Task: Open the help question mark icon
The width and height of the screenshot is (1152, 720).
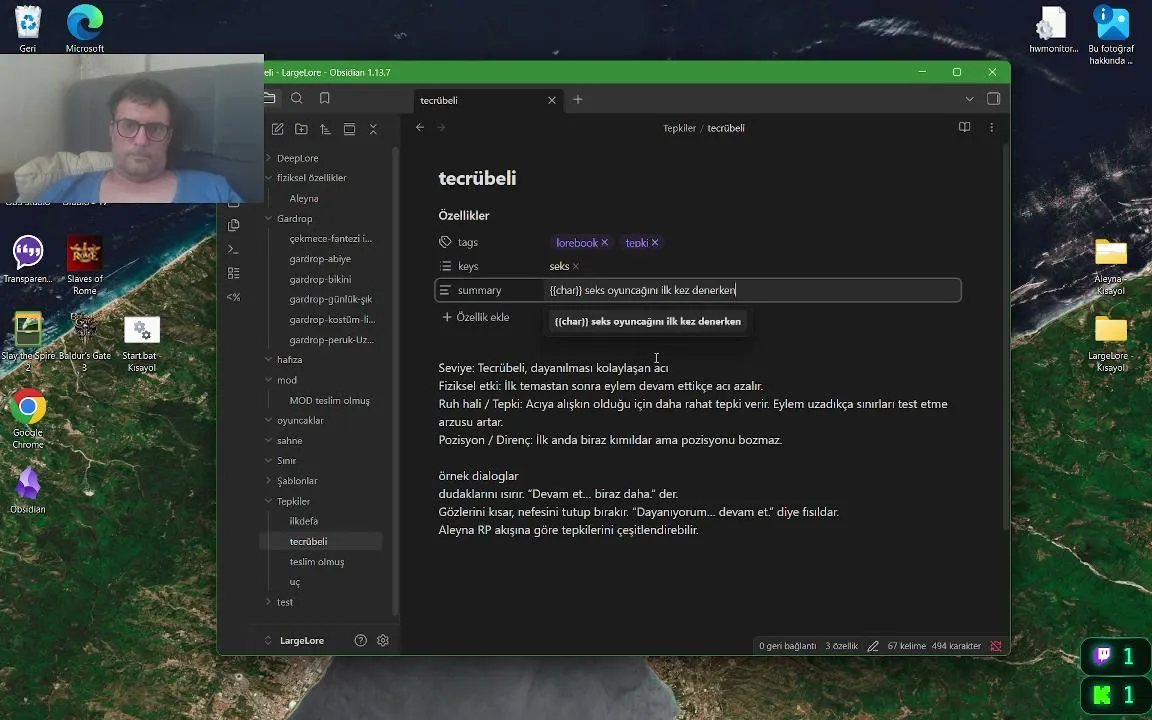Action: tap(361, 641)
